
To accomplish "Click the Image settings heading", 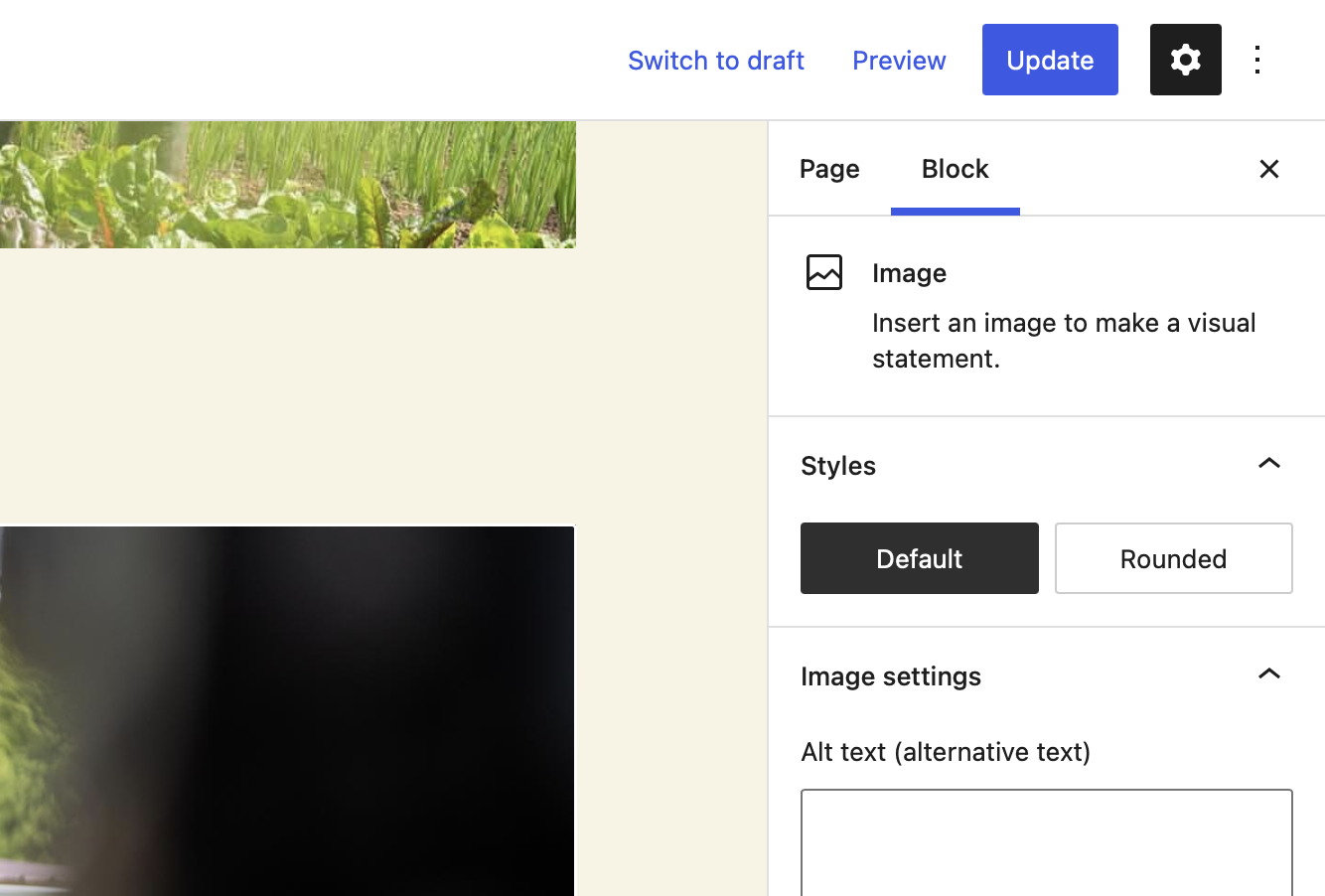I will coord(890,676).
